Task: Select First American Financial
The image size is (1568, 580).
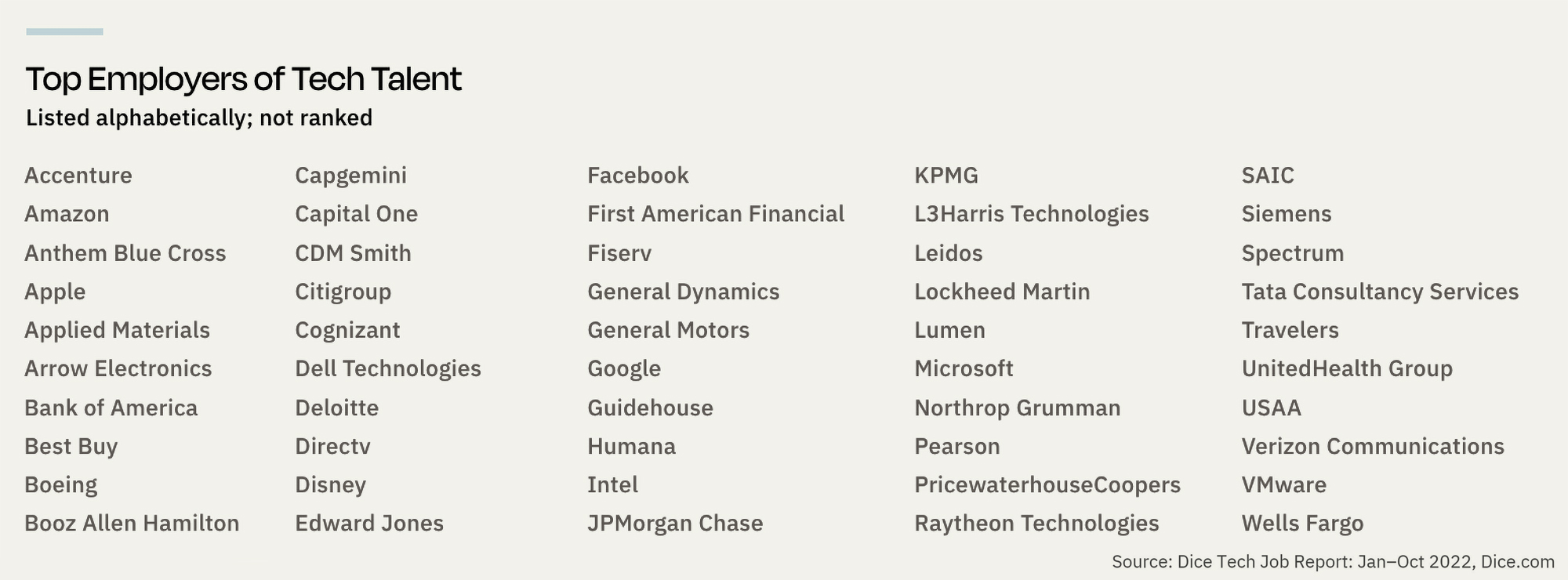Action: click(716, 214)
